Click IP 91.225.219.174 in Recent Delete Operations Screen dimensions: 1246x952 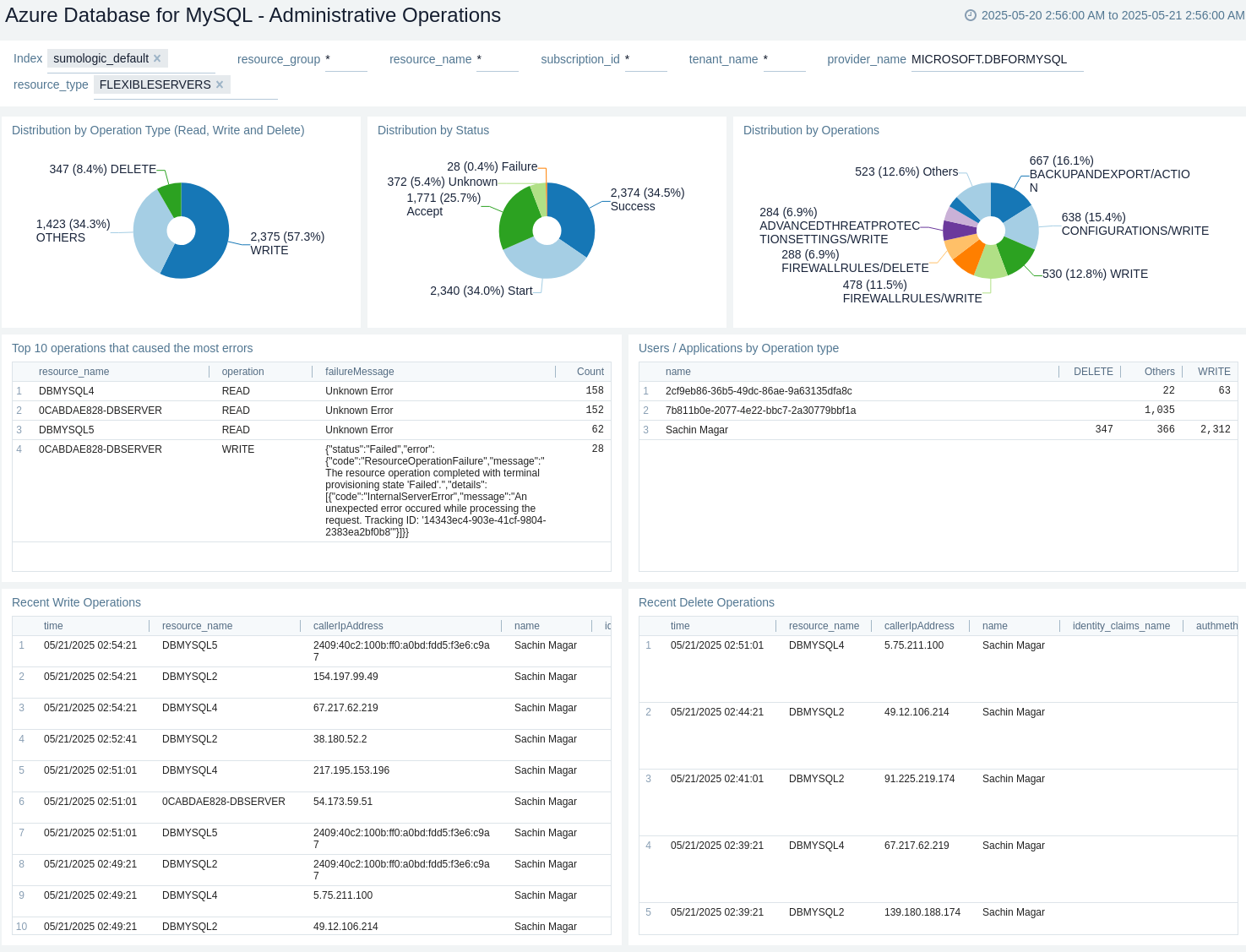click(919, 779)
